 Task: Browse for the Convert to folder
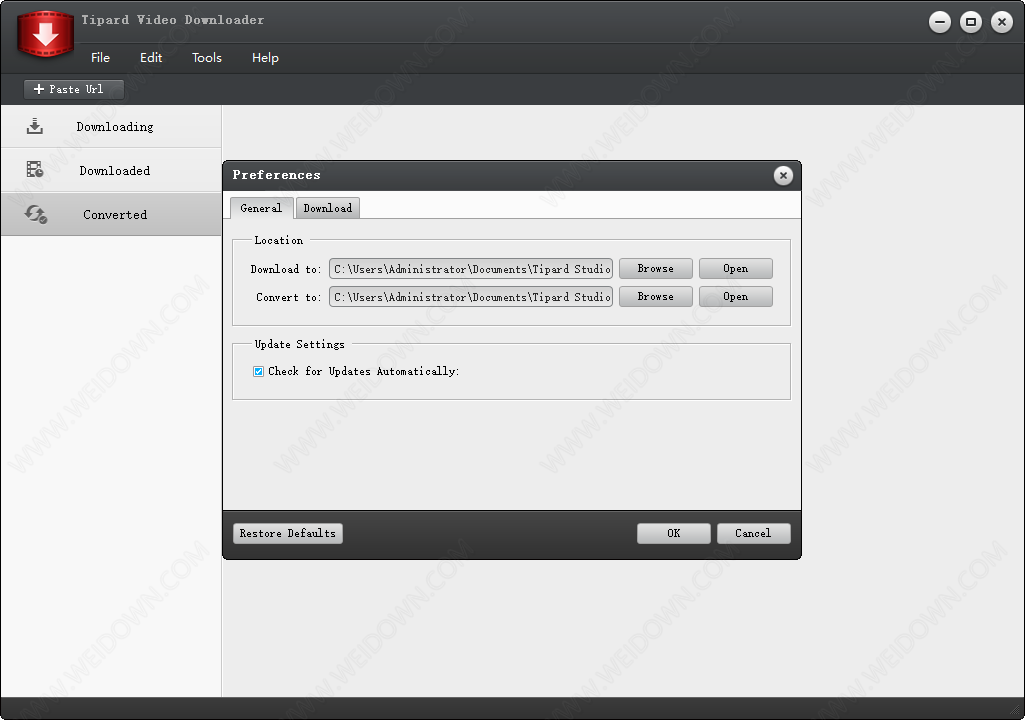tap(656, 297)
